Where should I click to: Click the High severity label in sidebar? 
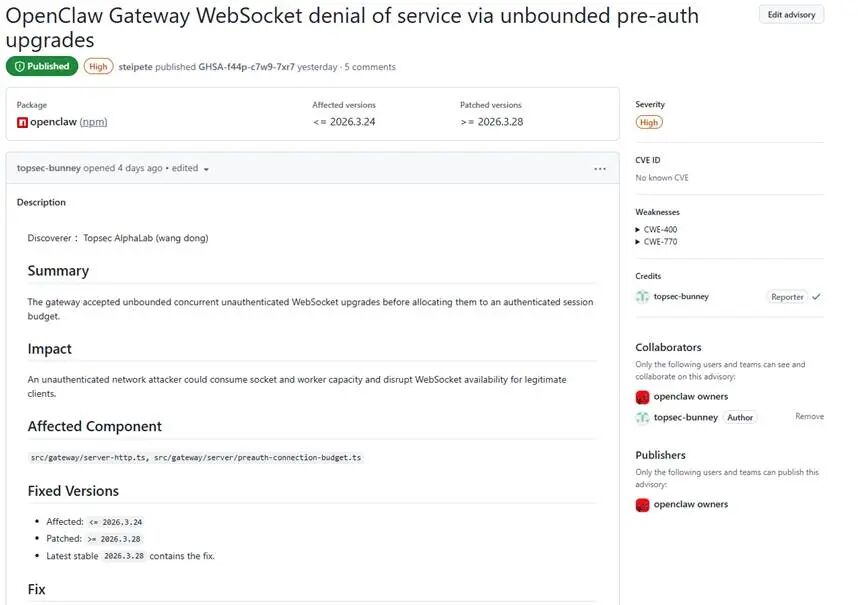[x=649, y=122]
